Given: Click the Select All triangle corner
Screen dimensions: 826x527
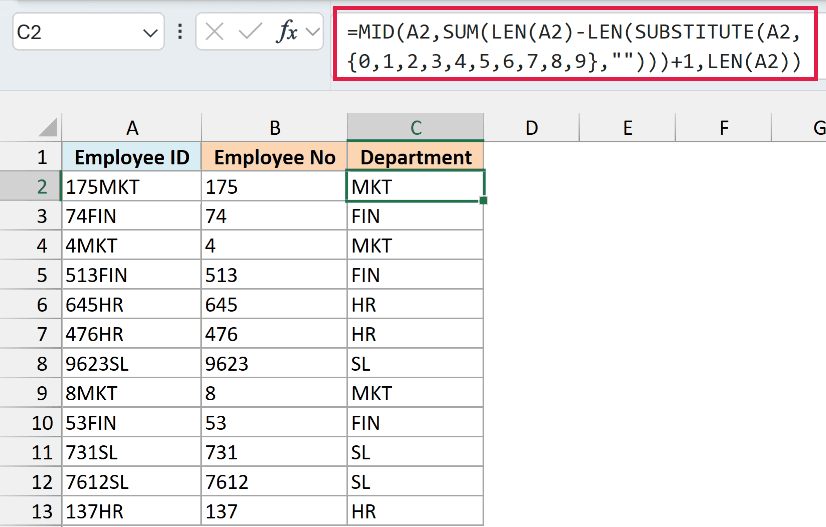Looking at the screenshot, I should coord(48,128).
